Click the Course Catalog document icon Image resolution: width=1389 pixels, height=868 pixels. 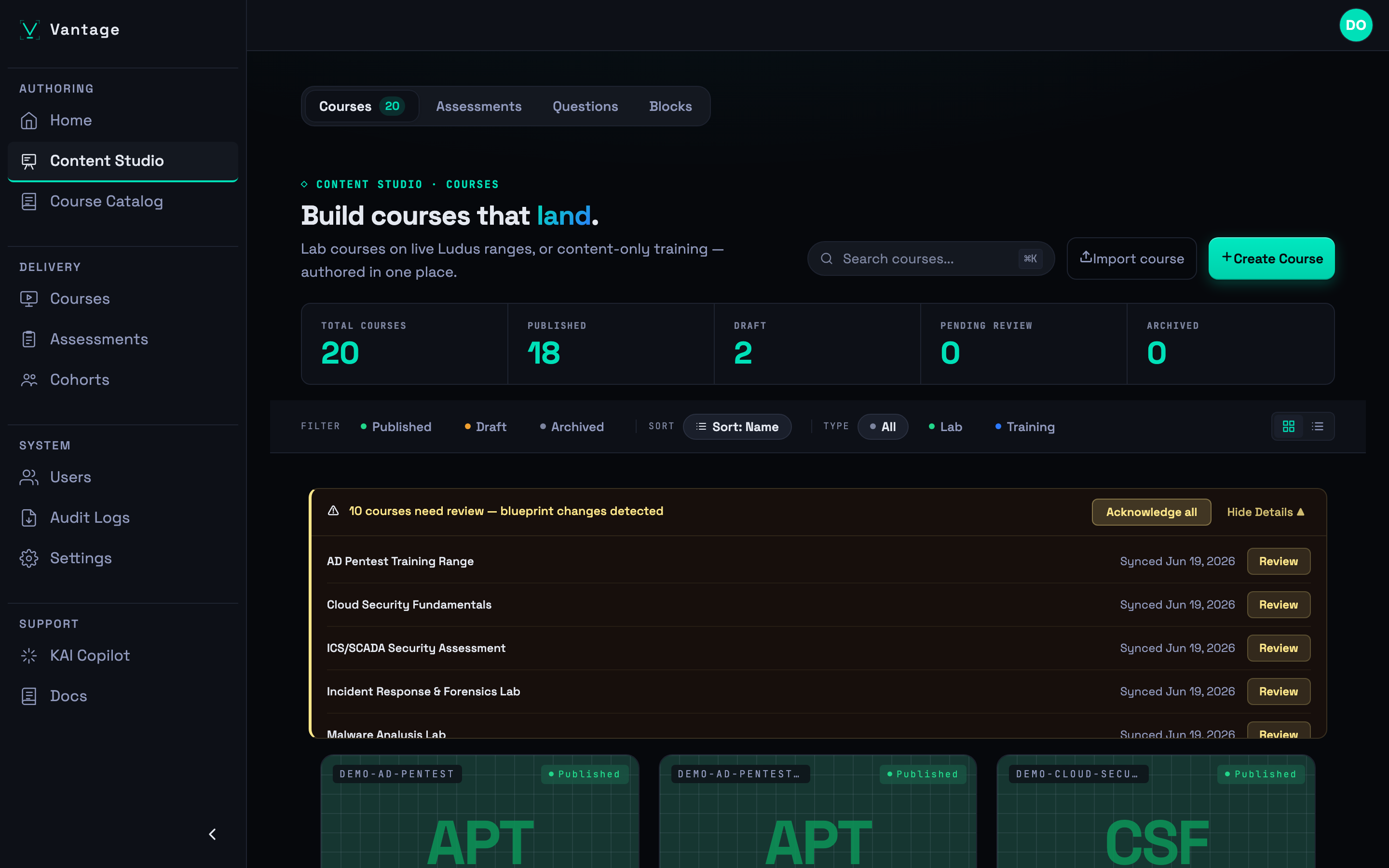tap(29, 202)
